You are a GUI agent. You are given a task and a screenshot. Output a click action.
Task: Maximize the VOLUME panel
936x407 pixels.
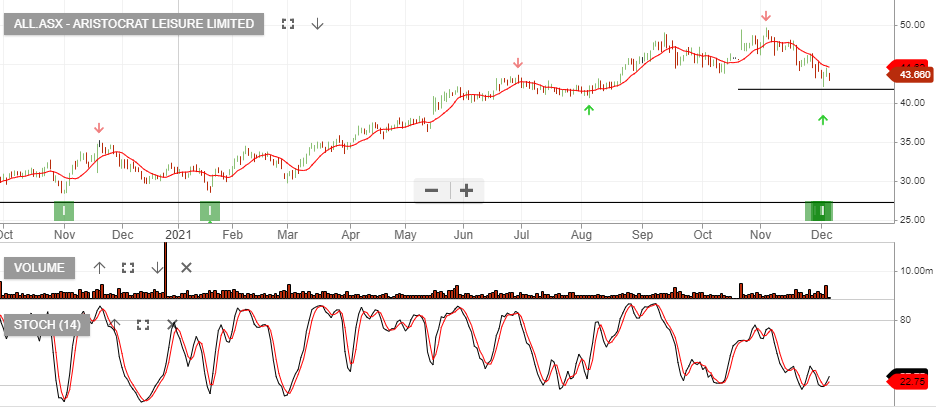[x=128, y=267]
